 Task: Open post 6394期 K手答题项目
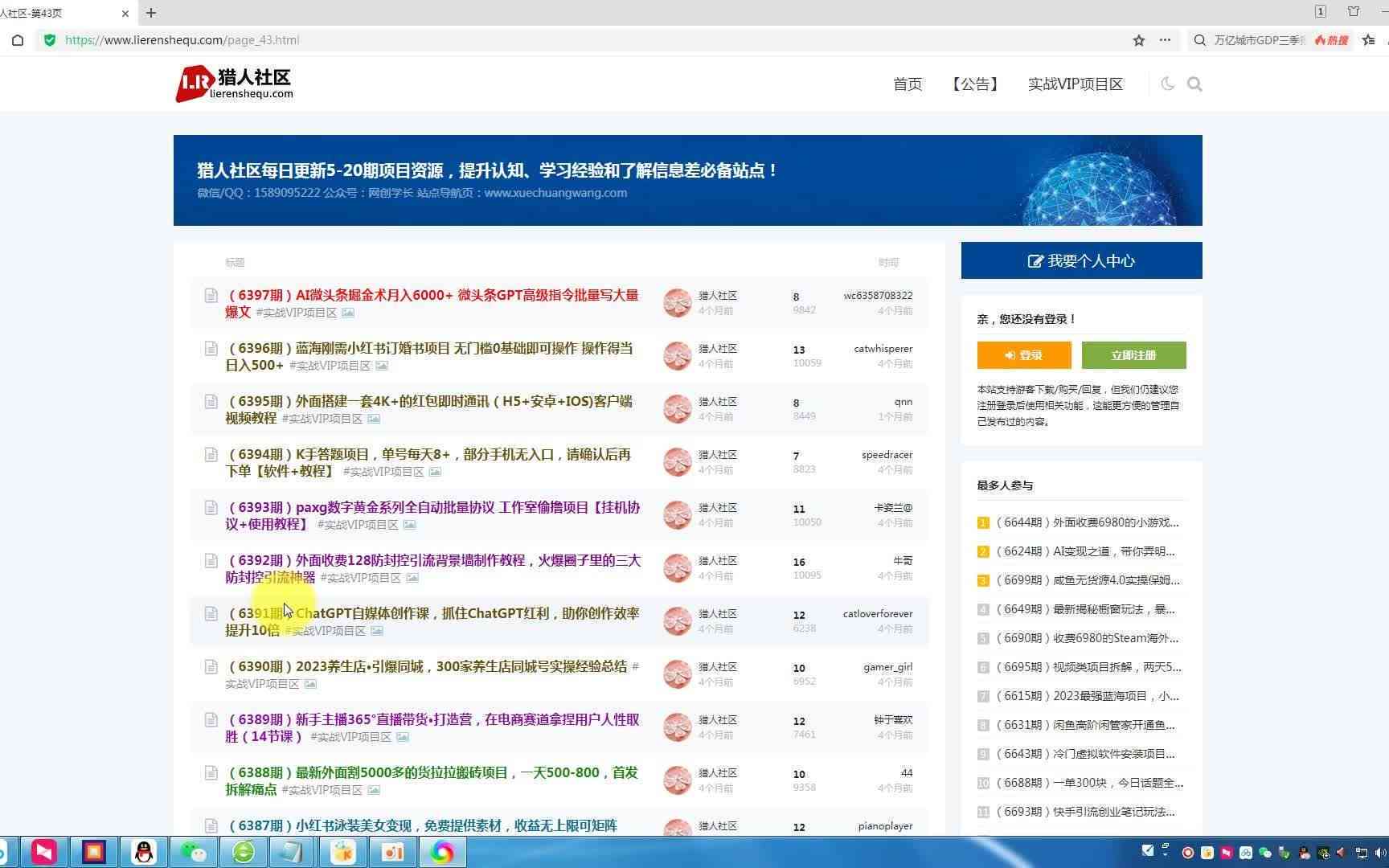point(428,462)
